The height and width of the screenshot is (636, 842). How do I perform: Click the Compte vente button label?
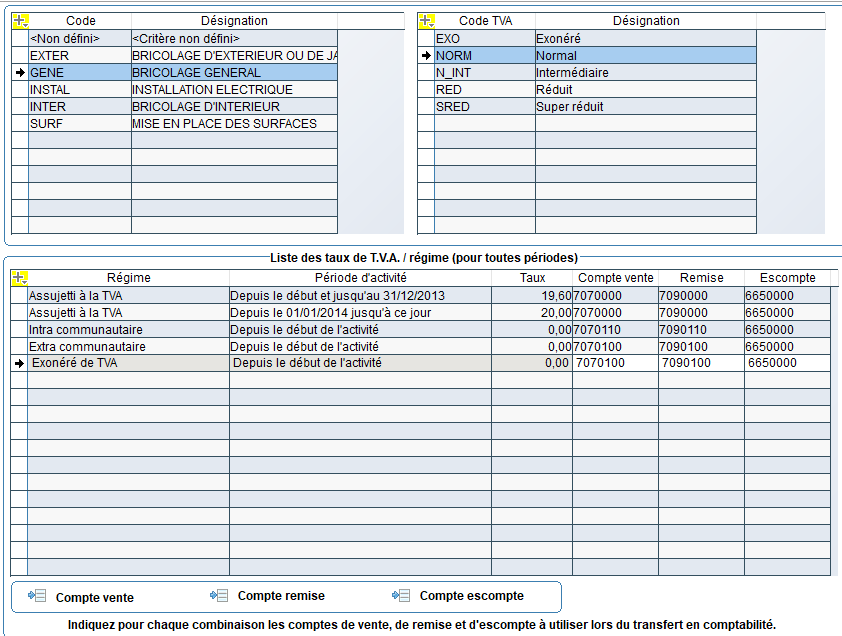pyautogui.click(x=95, y=597)
